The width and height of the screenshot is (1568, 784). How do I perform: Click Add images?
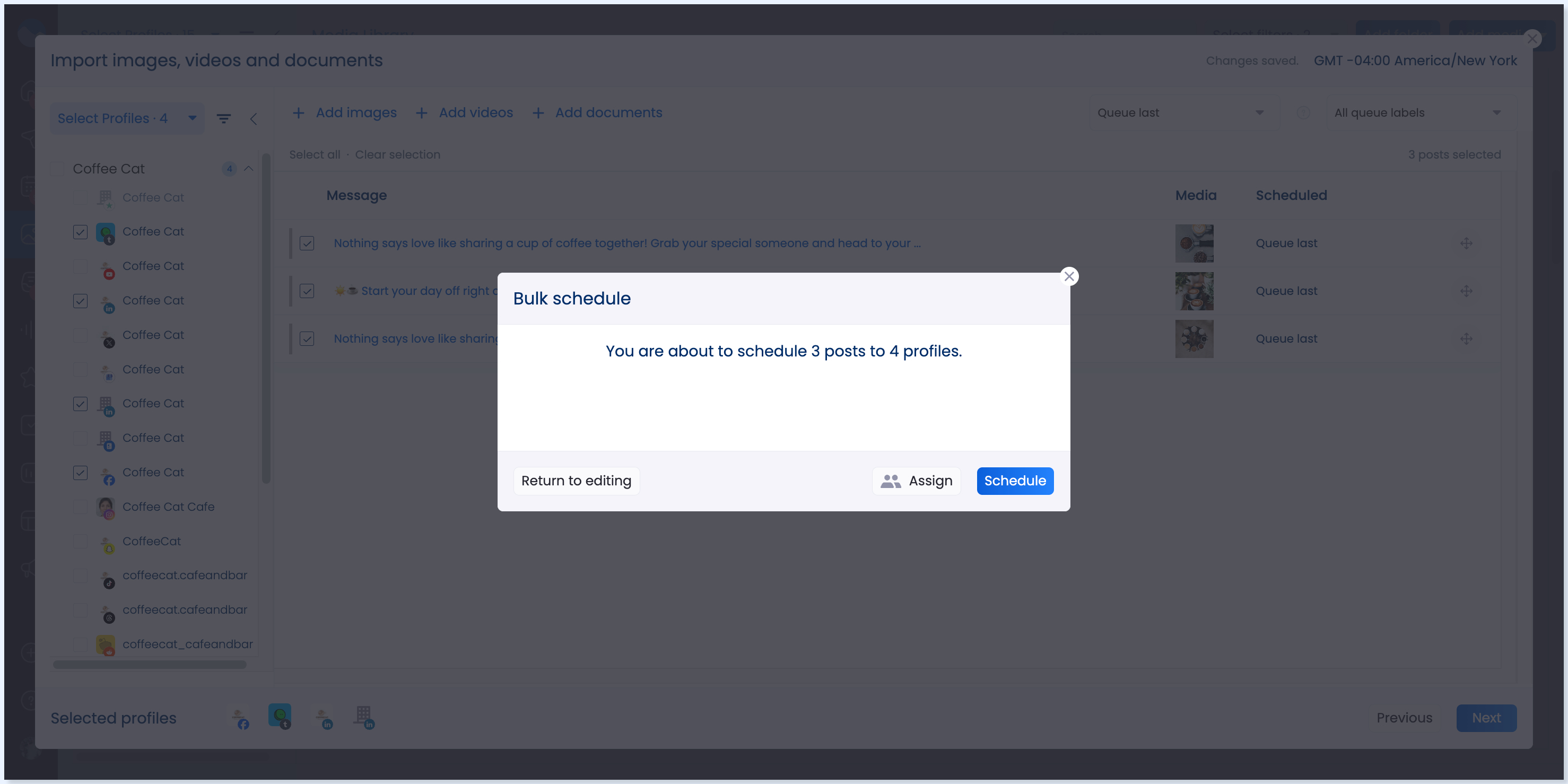344,112
